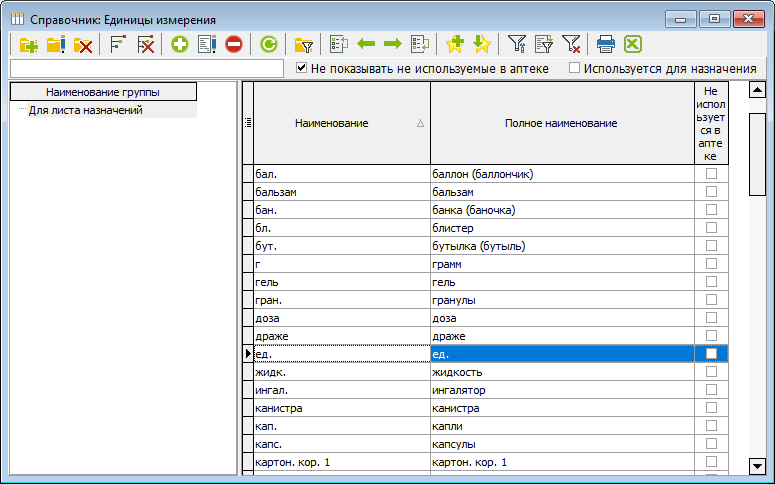Click the scrollbar down arrow in the table

pos(757,465)
